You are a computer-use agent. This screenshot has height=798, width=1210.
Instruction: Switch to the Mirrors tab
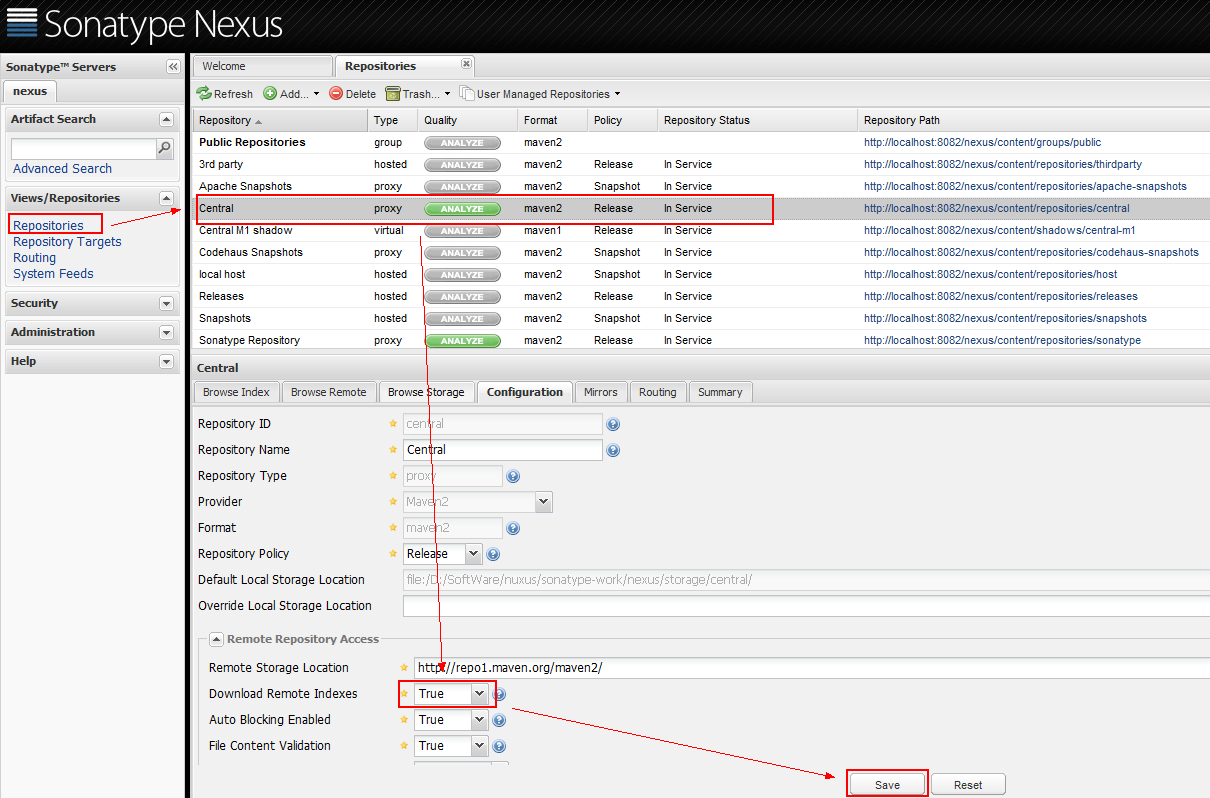[602, 392]
